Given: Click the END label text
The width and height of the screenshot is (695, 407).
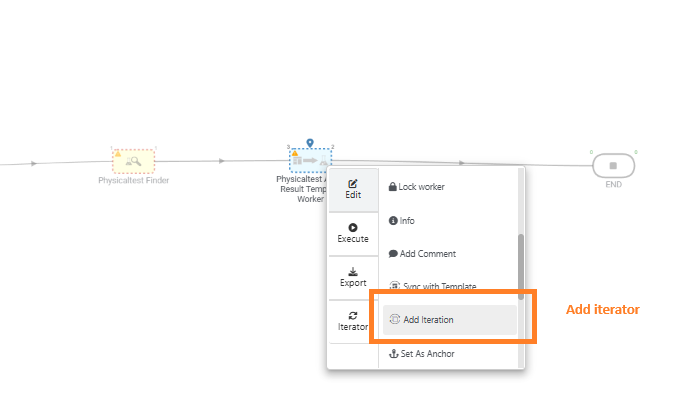Looking at the screenshot, I should (613, 184).
